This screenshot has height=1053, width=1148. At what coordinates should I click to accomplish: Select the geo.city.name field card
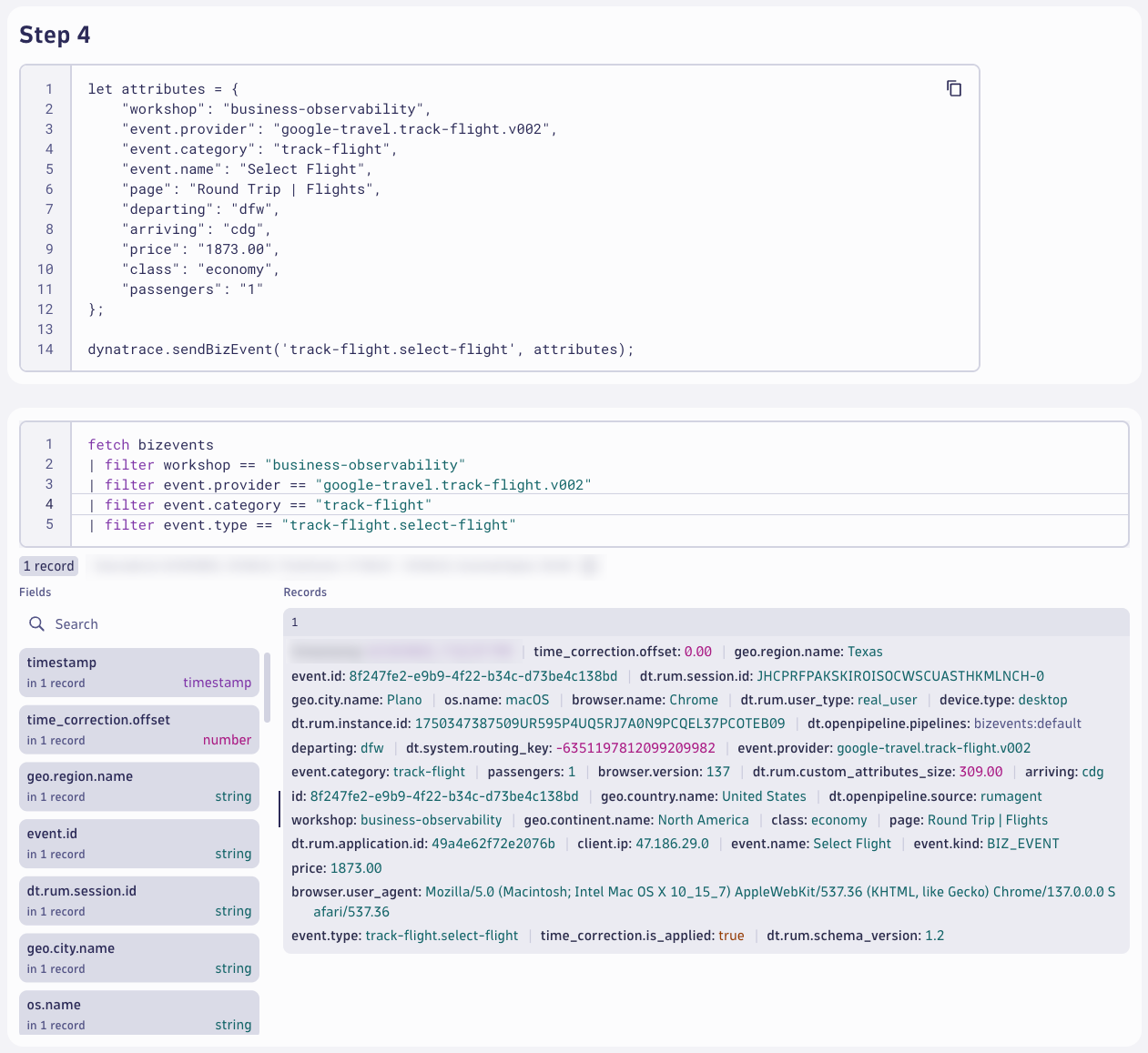(139, 958)
